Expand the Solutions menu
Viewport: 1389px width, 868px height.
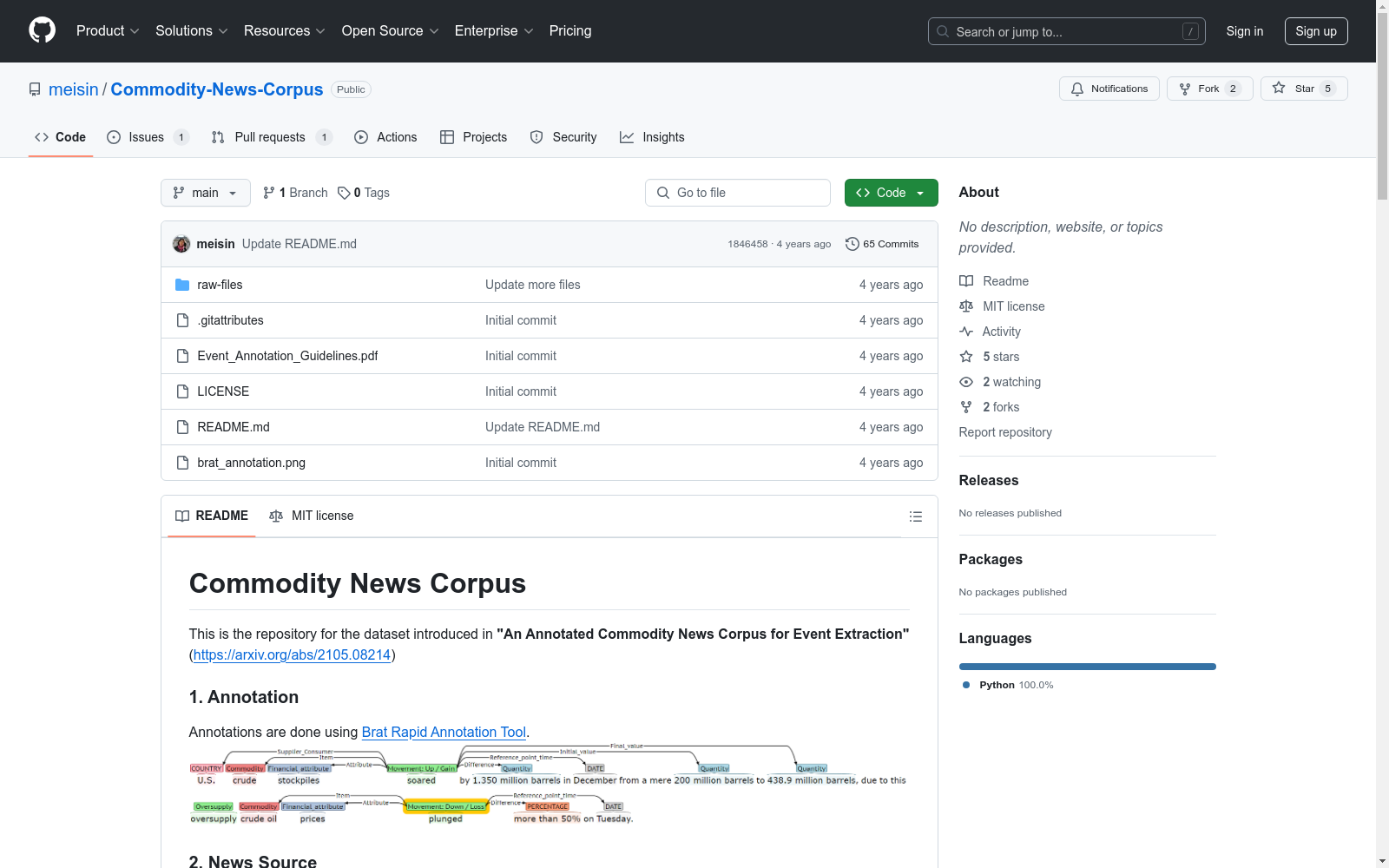click(x=192, y=31)
